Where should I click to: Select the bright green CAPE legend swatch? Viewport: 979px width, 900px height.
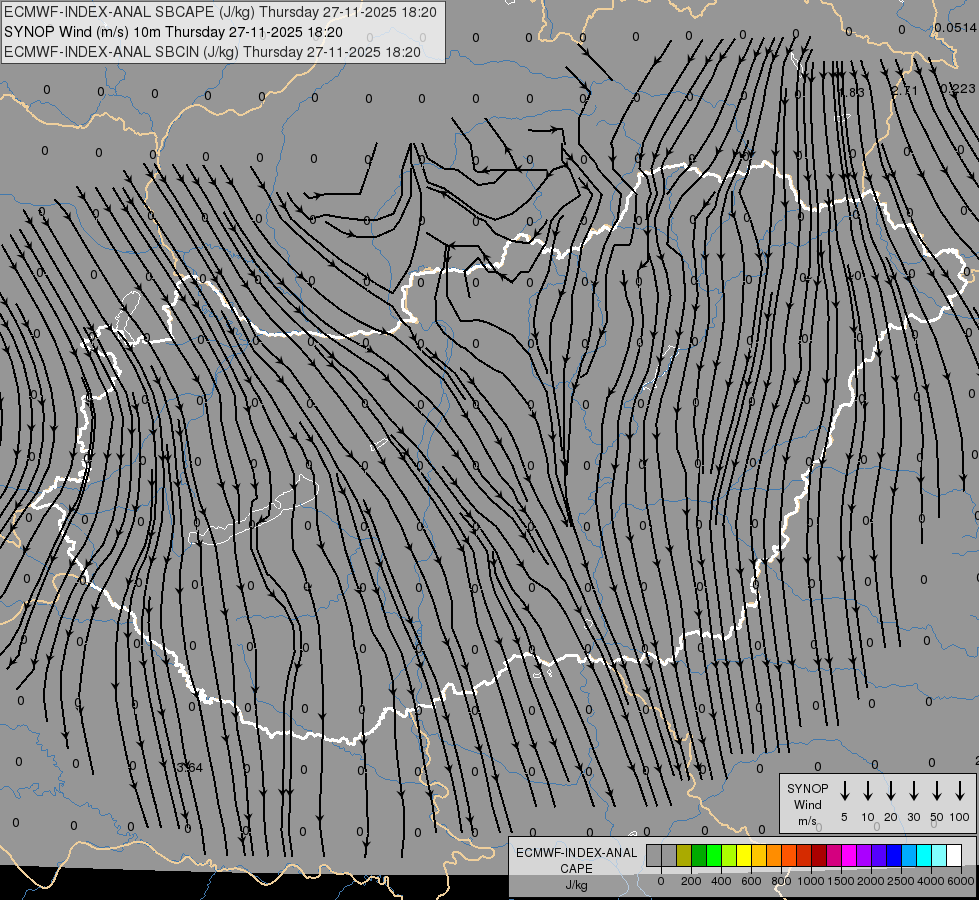(714, 856)
